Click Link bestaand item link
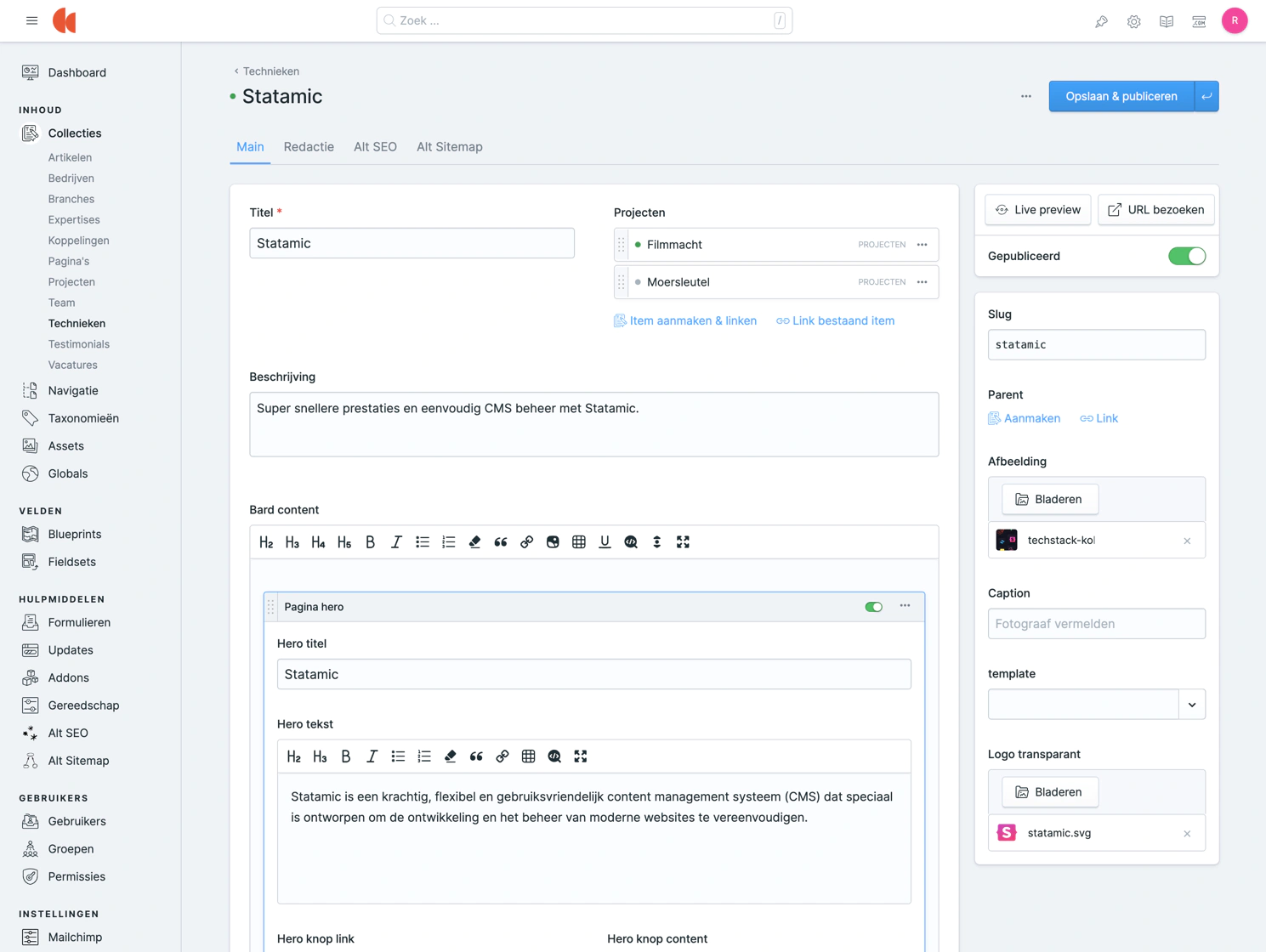1266x952 pixels. [x=835, y=320]
